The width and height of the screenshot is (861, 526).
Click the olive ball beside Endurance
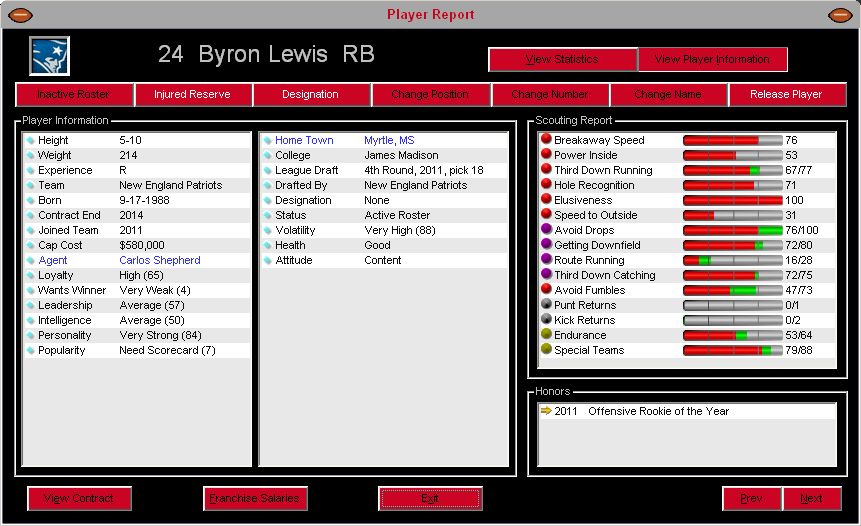[546, 335]
